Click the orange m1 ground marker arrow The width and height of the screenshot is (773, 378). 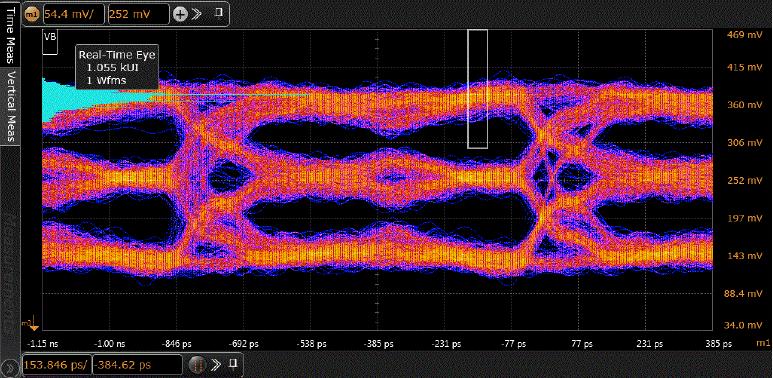point(33,326)
